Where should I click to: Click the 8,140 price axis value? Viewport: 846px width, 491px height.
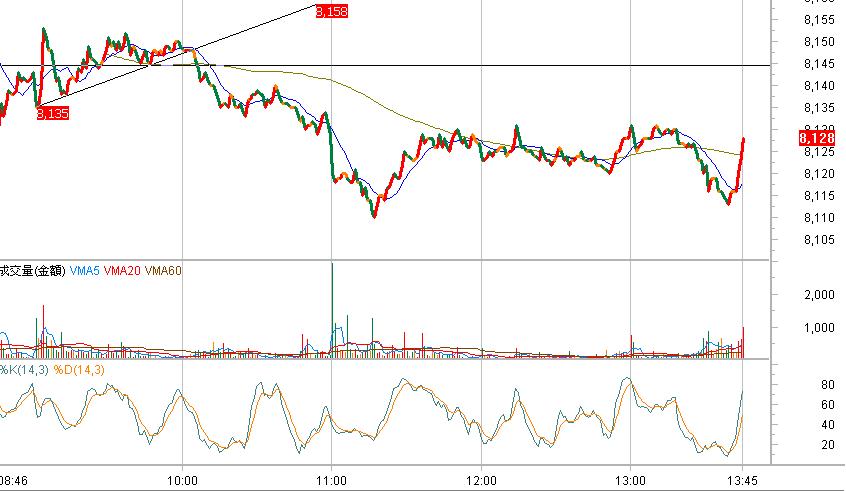819,86
